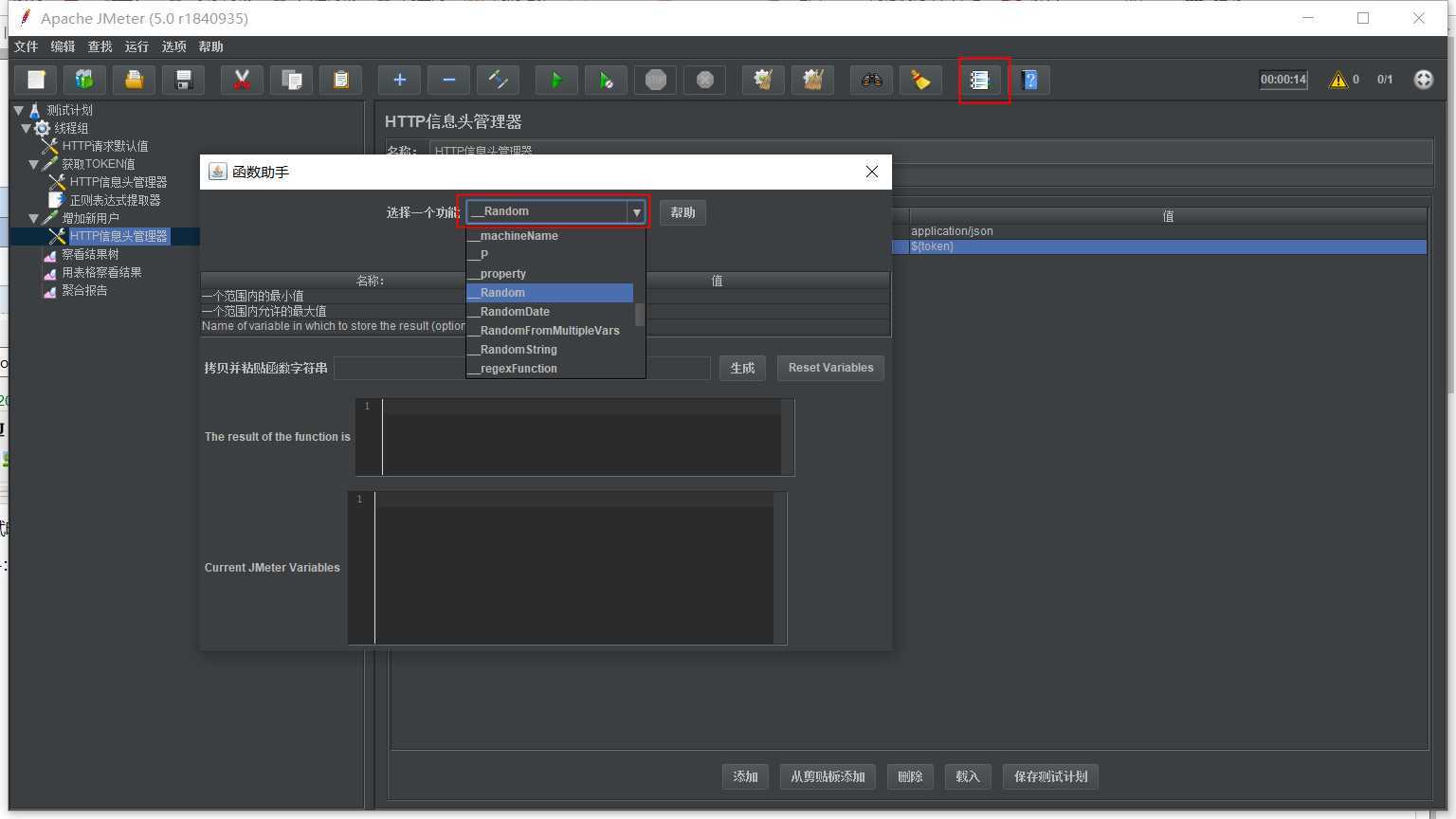This screenshot has width=1456, height=819.
Task: Click the Cut scissors icon
Action: (x=242, y=80)
